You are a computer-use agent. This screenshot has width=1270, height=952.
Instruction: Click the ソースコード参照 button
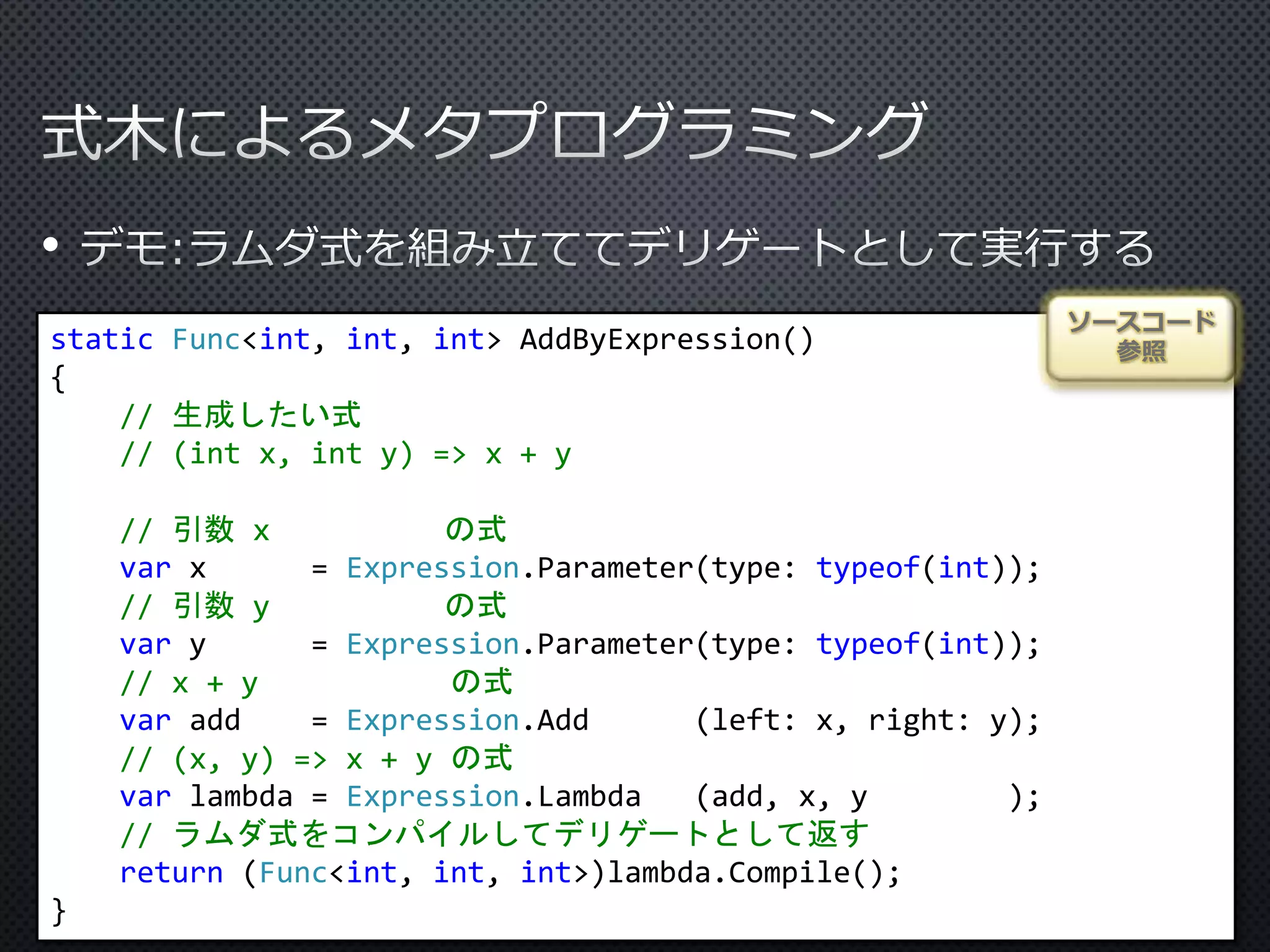pos(1140,337)
